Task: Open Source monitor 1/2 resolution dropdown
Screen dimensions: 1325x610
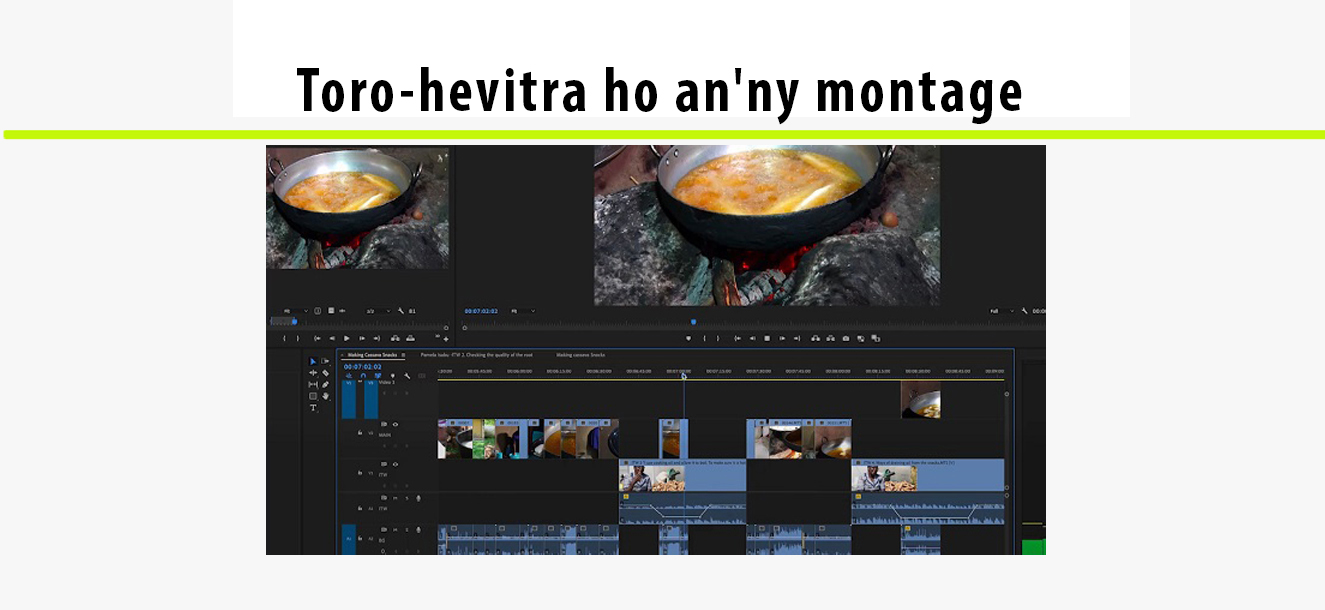Action: (378, 311)
